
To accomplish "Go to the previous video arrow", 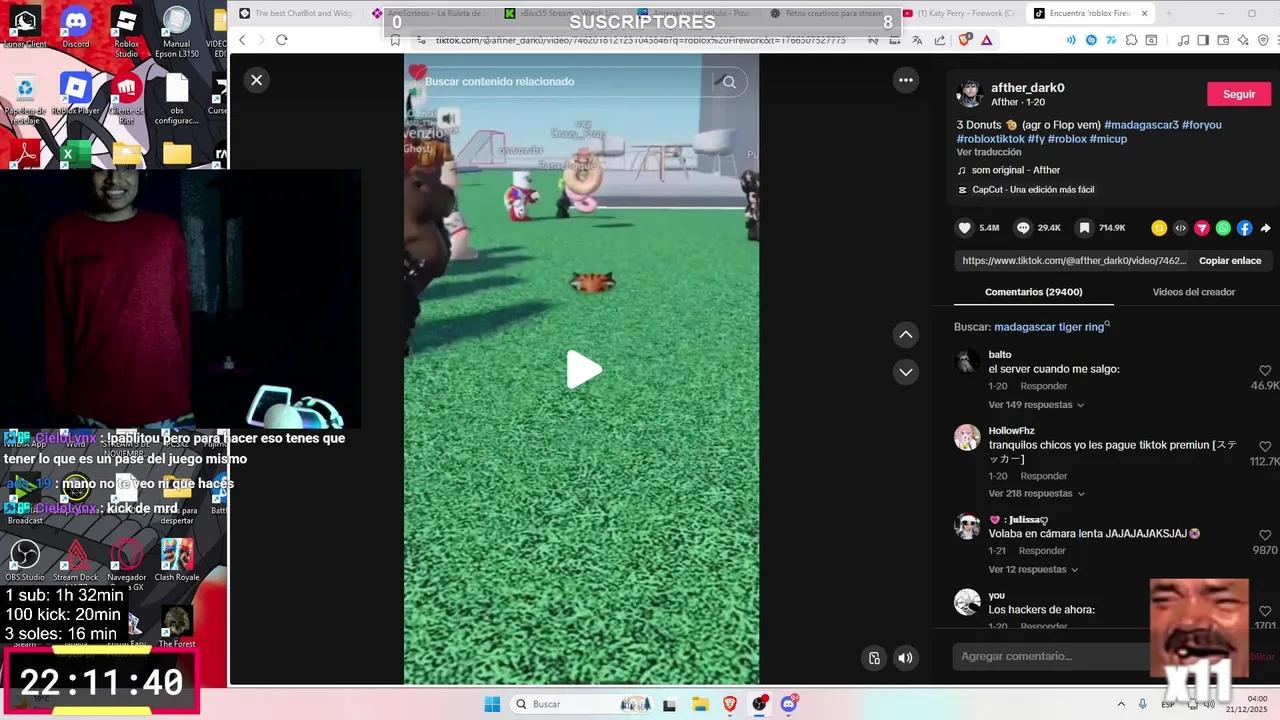I will (x=906, y=334).
